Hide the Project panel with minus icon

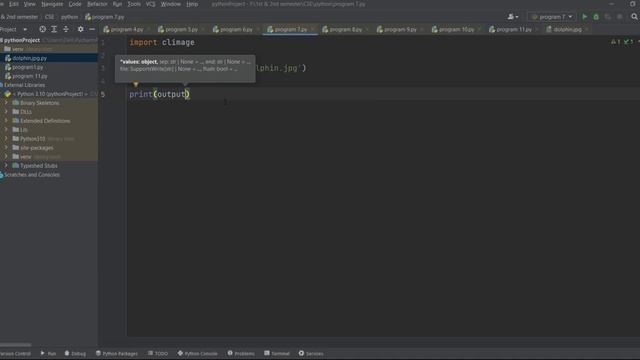pos(92,29)
